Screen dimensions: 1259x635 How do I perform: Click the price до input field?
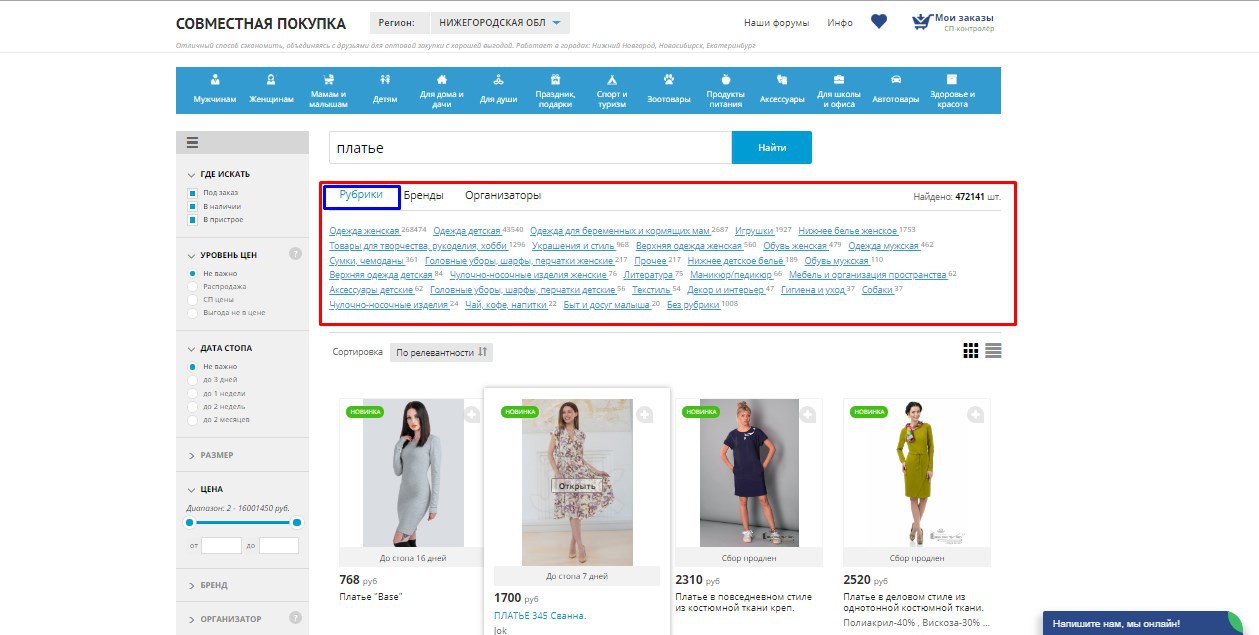point(279,545)
